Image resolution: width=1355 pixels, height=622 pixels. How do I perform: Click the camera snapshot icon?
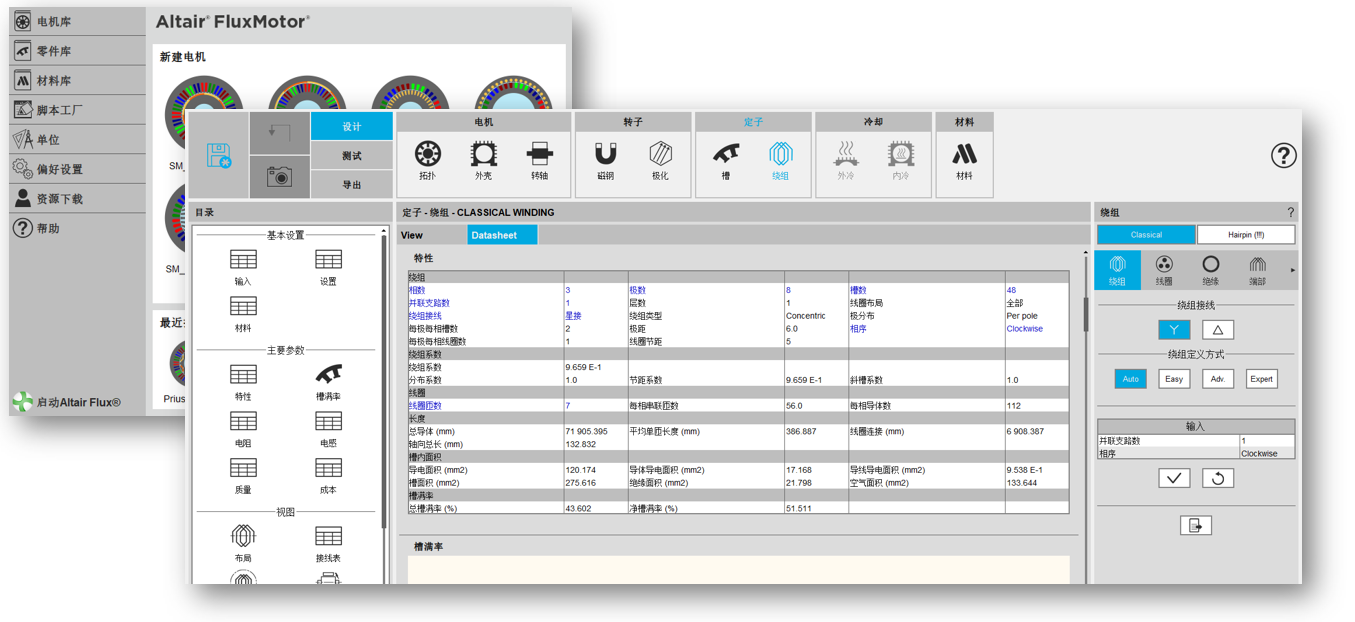coord(279,177)
